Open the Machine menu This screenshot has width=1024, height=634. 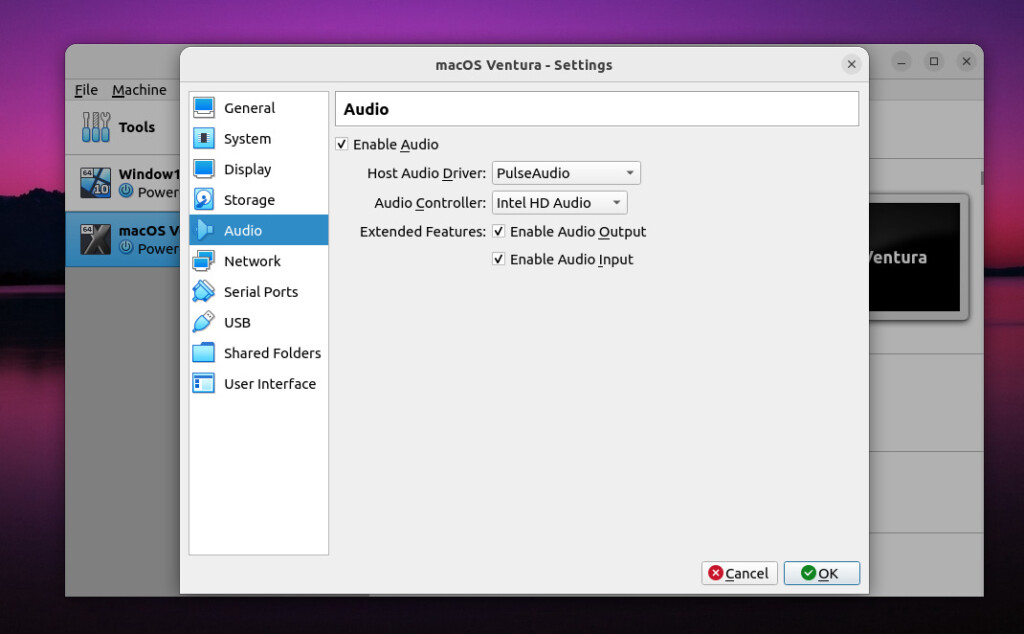(x=139, y=90)
